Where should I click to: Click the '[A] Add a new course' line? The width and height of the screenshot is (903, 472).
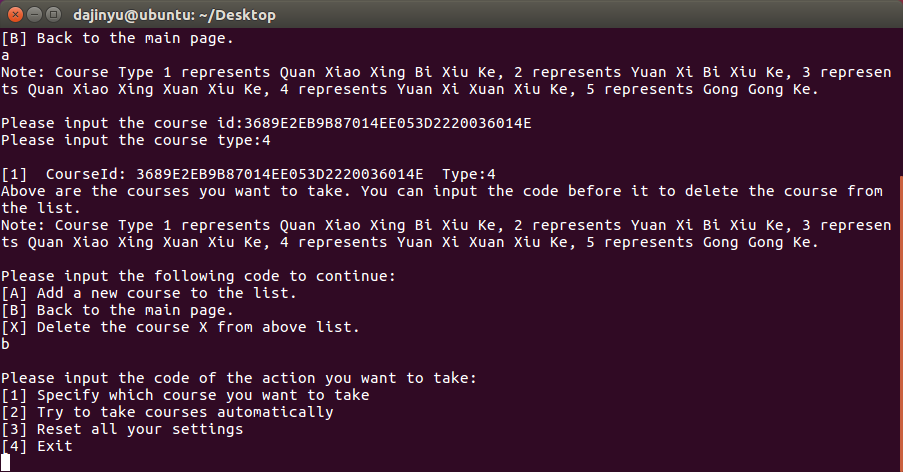pos(149,293)
